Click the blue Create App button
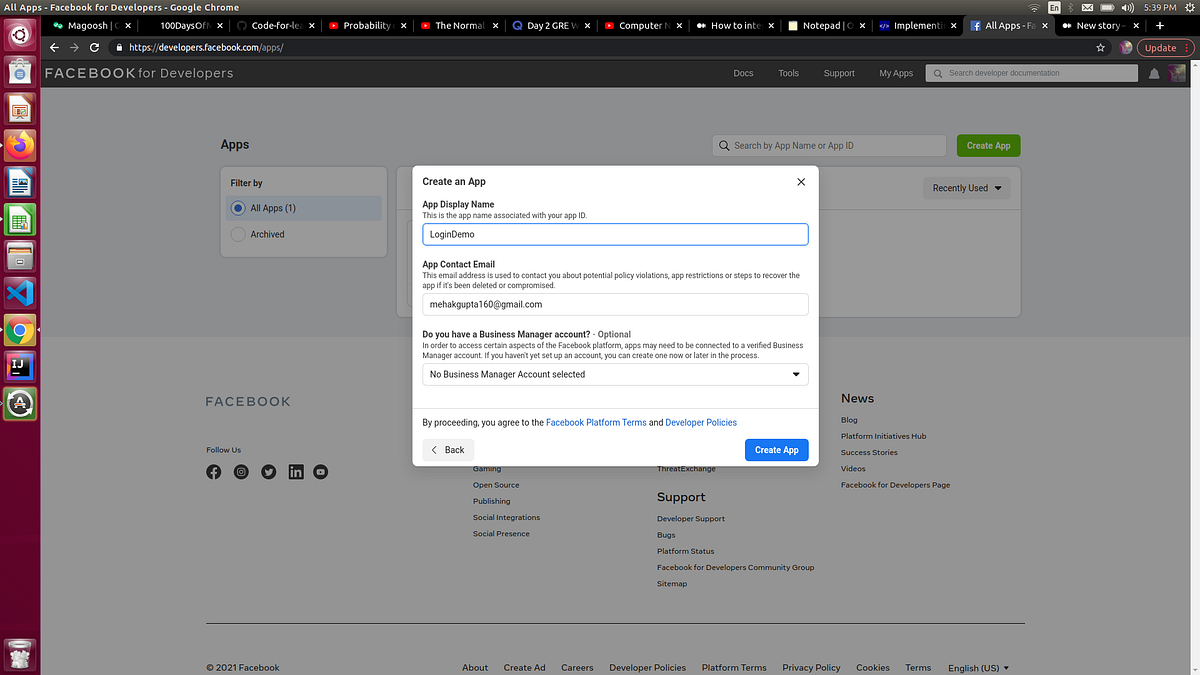The height and width of the screenshot is (675, 1200). click(x=776, y=449)
